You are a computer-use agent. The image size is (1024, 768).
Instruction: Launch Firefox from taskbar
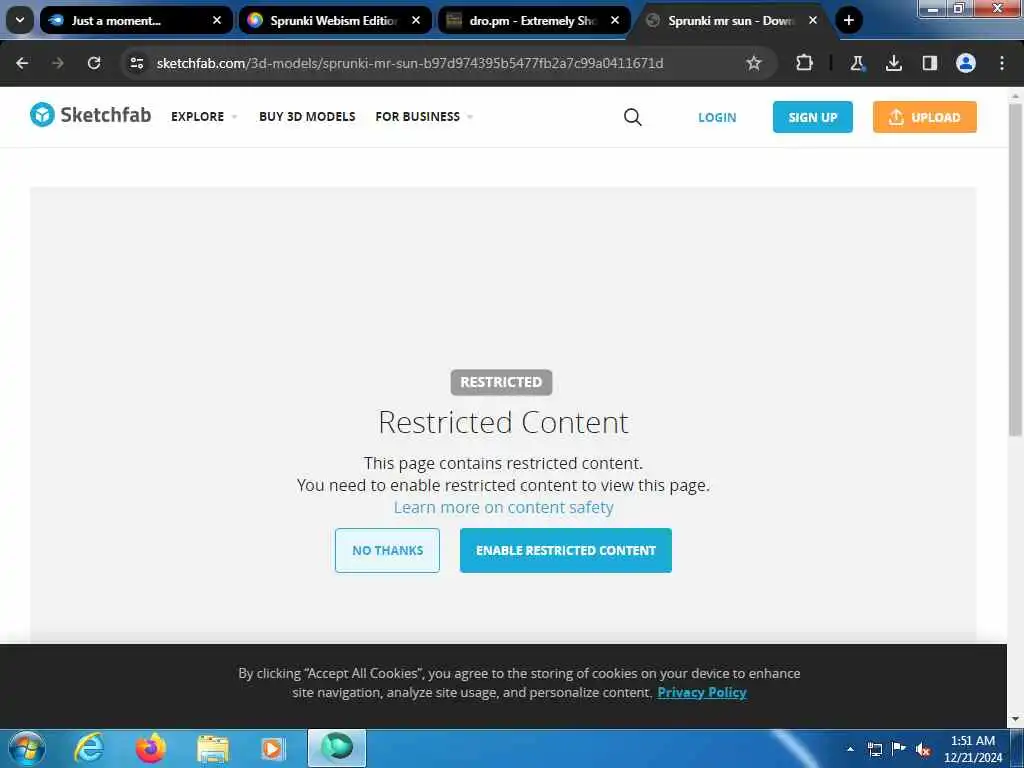pyautogui.click(x=150, y=748)
